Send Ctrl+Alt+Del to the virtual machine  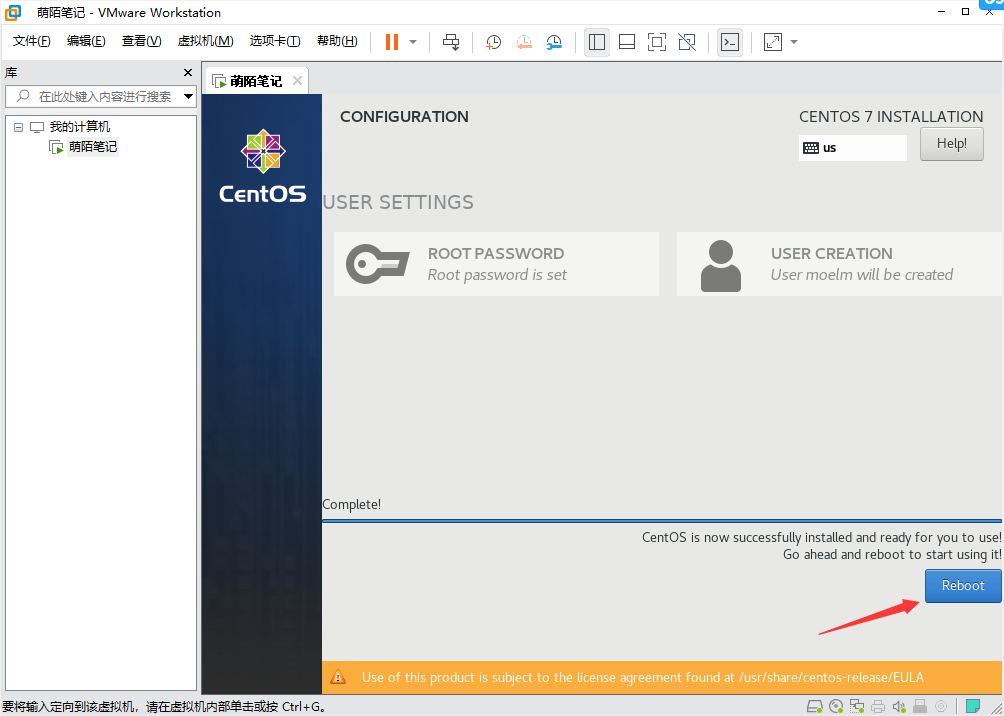tap(451, 42)
